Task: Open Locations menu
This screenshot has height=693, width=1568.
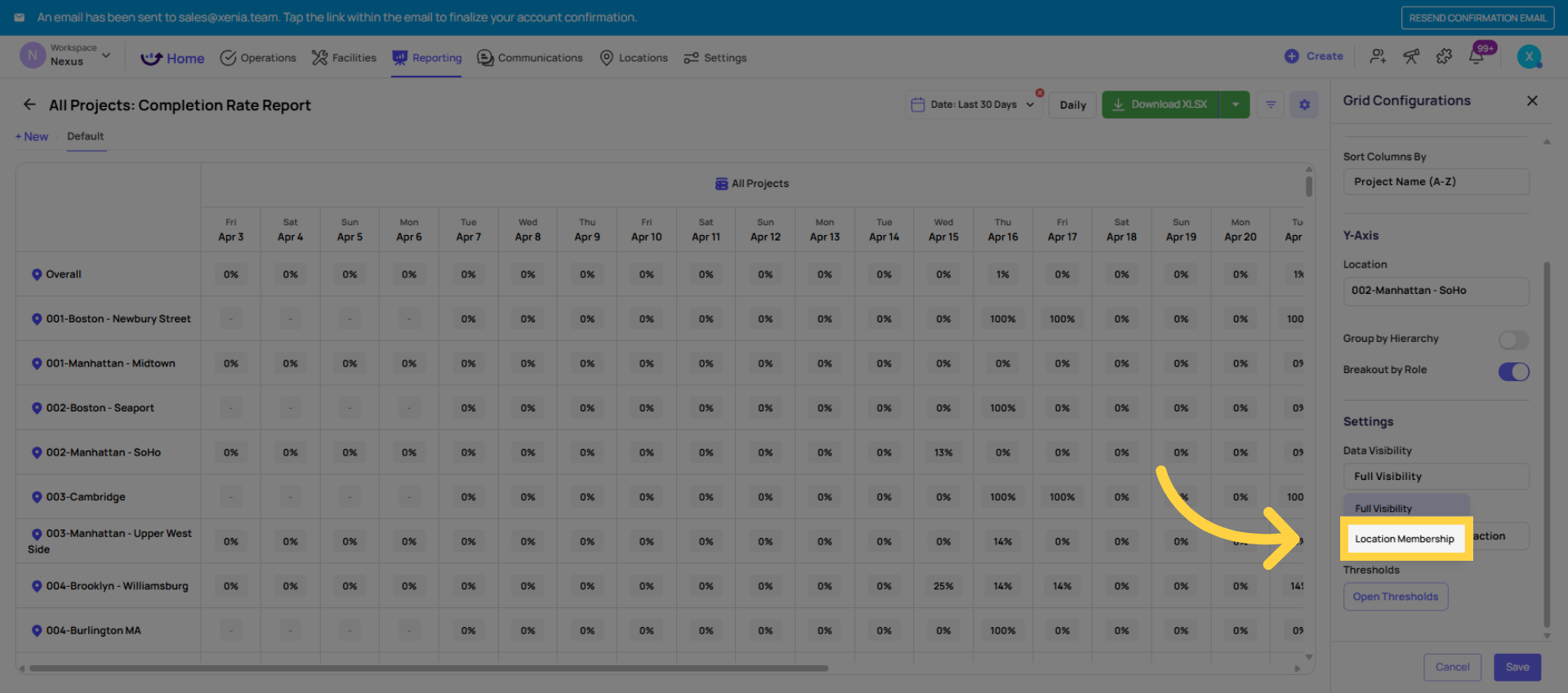Action: pyautogui.click(x=634, y=58)
